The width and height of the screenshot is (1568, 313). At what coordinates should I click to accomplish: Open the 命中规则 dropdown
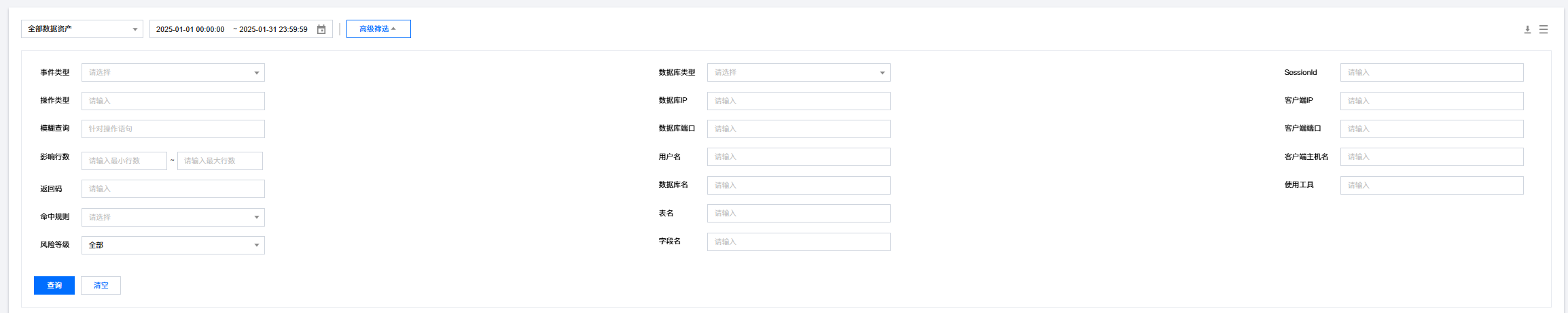173,217
